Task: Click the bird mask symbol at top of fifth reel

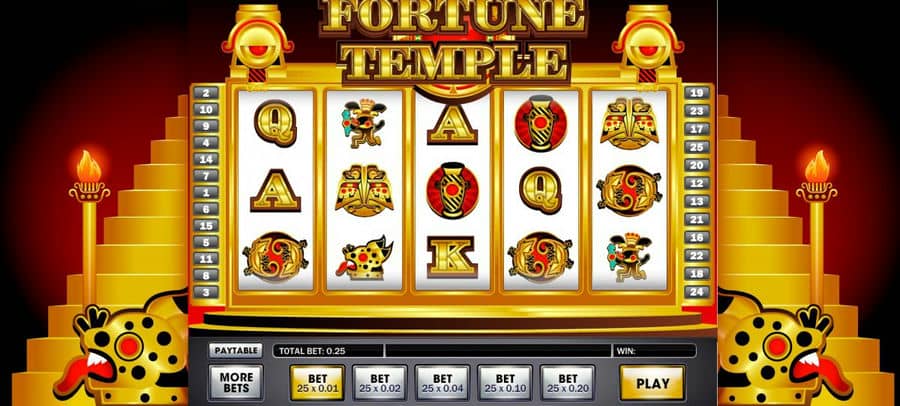Action: point(629,123)
